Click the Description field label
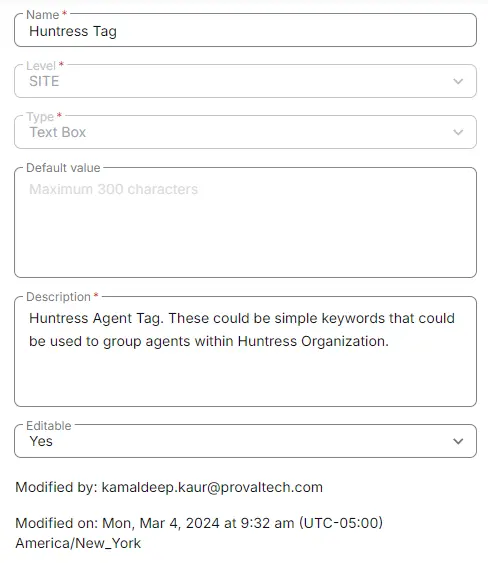Image resolution: width=488 pixels, height=563 pixels. pos(59,297)
